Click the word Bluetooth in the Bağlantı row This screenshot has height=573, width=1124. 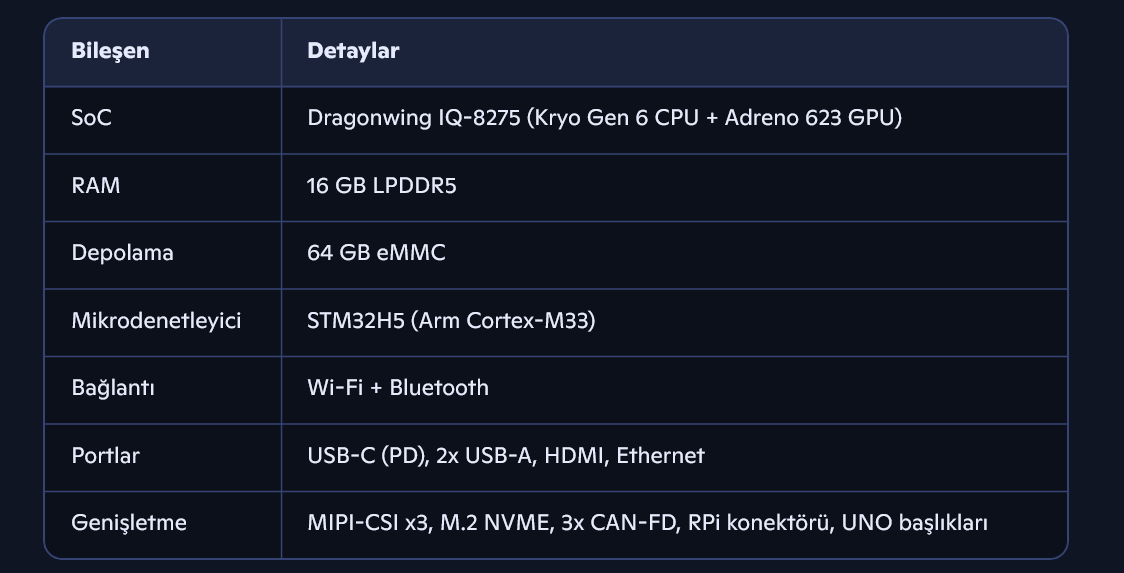(439, 388)
